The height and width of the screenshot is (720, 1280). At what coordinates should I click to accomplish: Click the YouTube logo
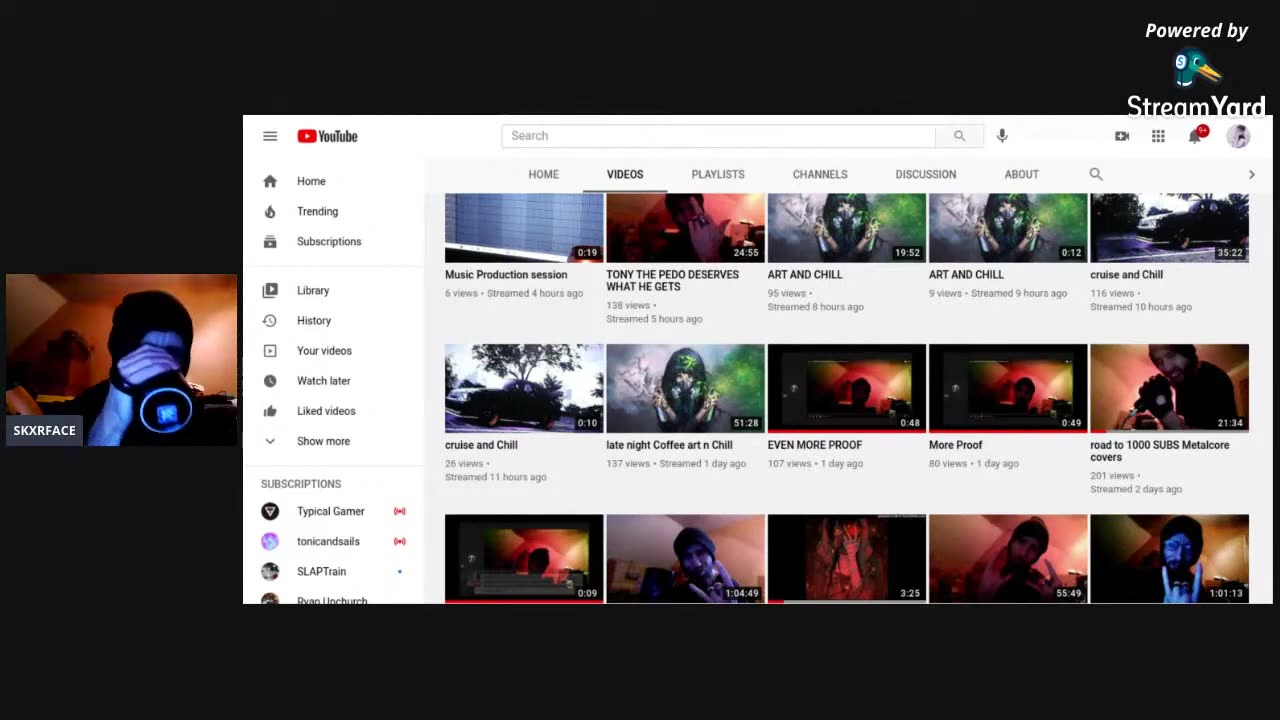tap(327, 136)
